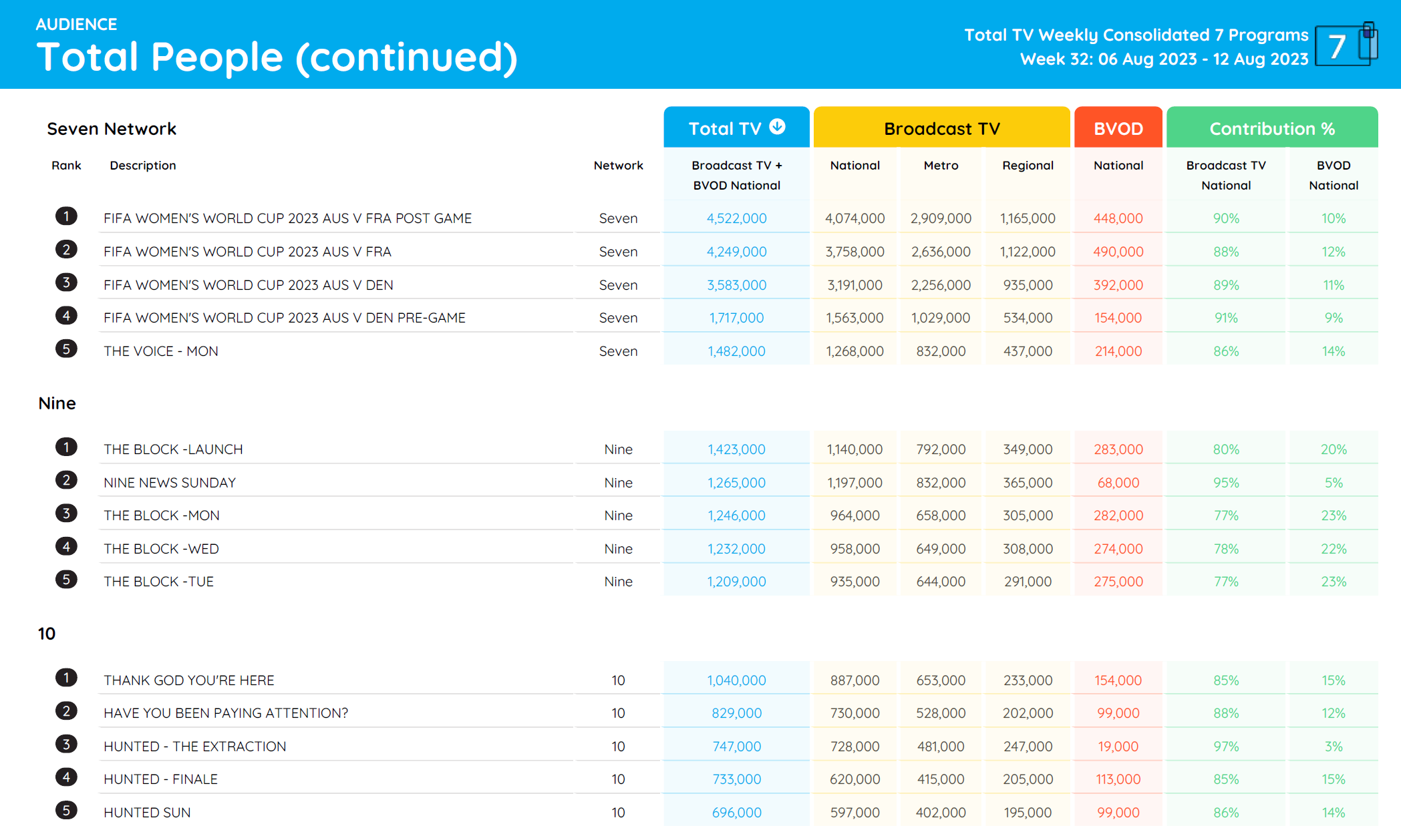Click Have You Been Paying Attention title
Image resolution: width=1401 pixels, height=840 pixels.
226,713
